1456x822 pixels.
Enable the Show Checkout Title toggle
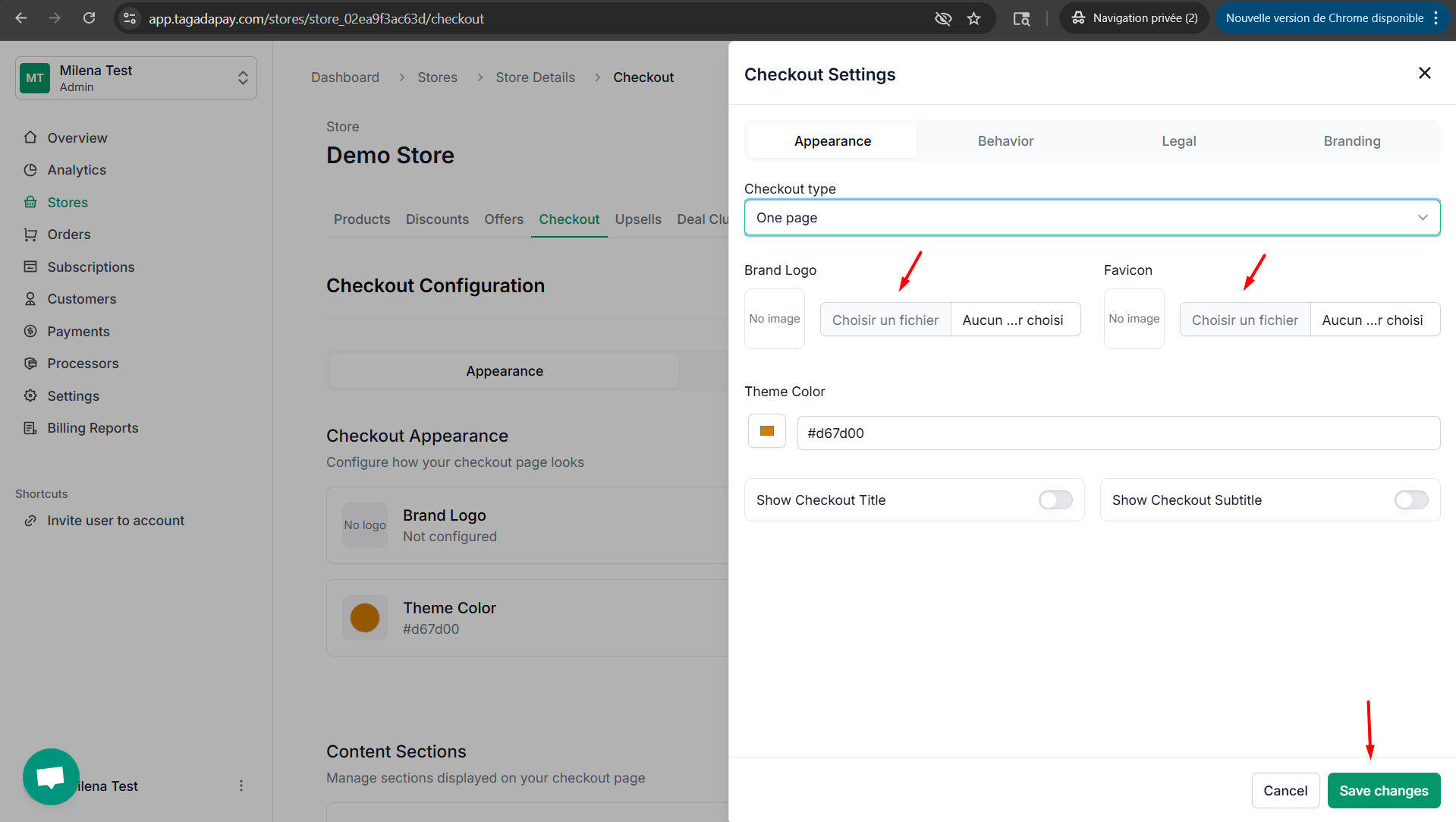tap(1055, 499)
